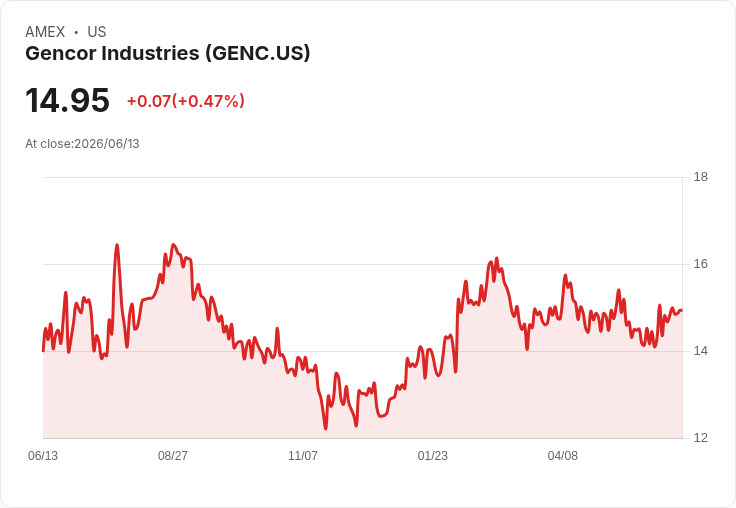Click the 11/07 x-axis date label
This screenshot has width=736, height=508.
click(303, 455)
